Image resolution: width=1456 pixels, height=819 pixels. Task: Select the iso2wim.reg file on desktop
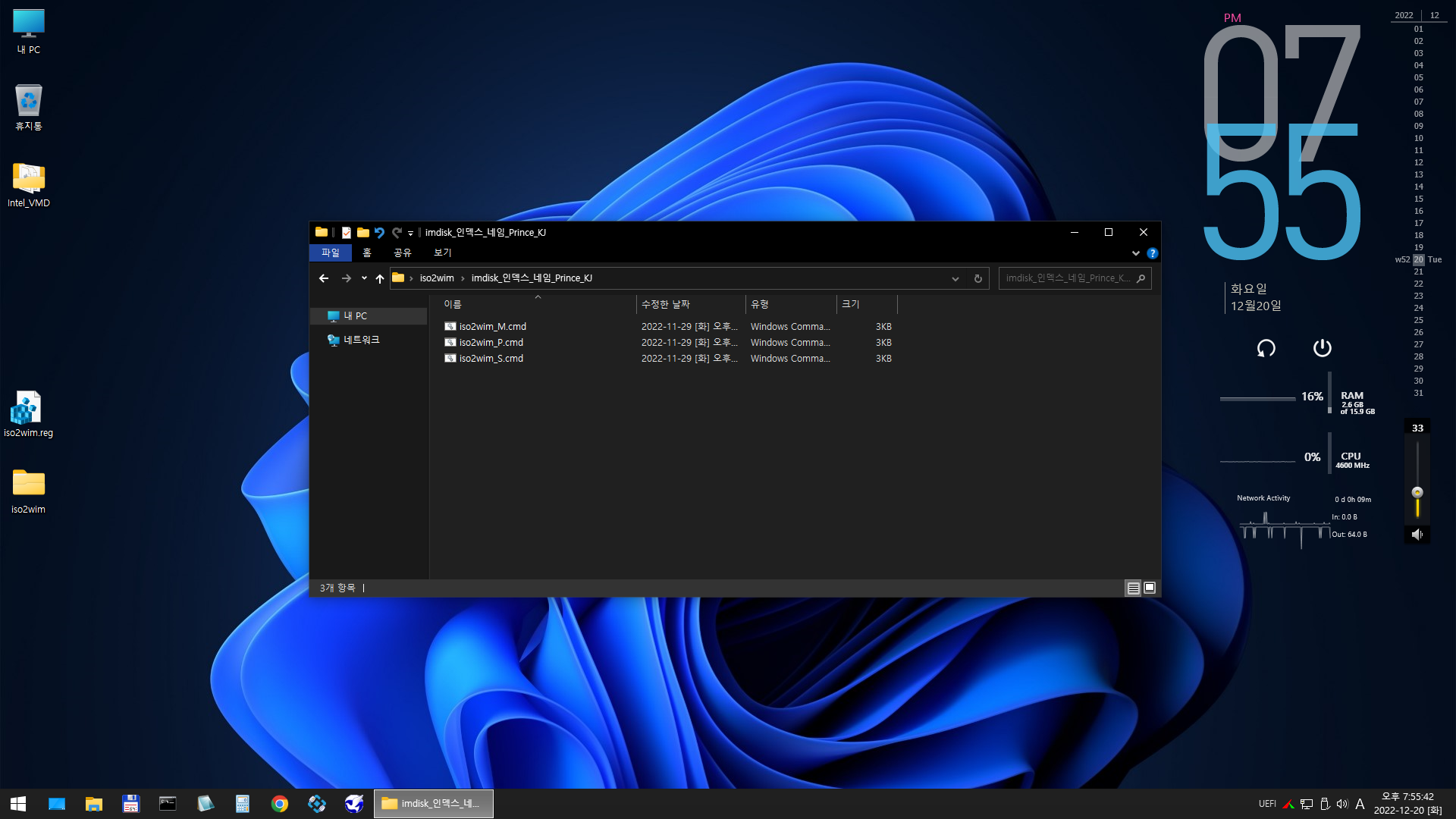click(29, 414)
